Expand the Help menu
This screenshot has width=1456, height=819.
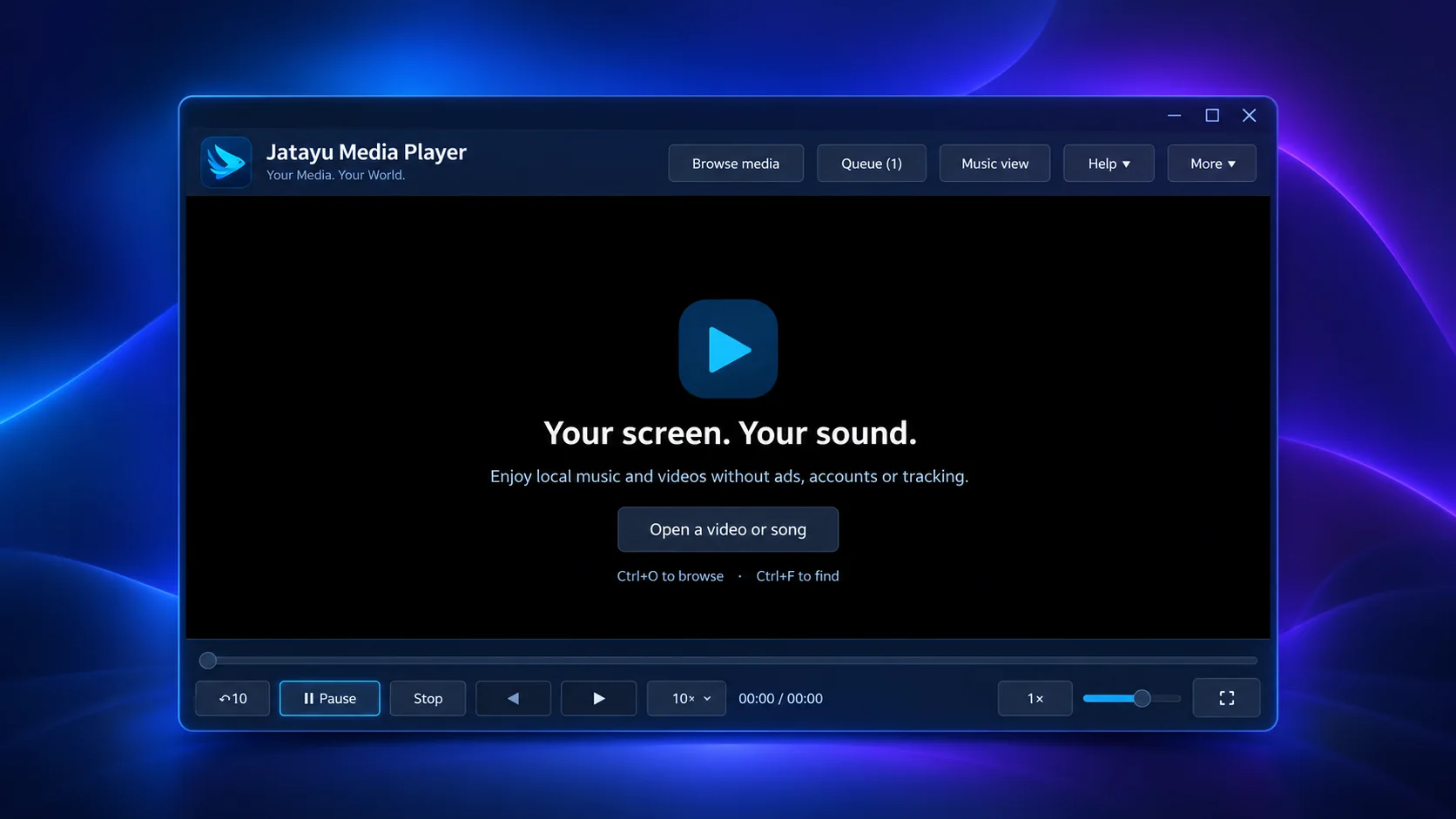(x=1109, y=164)
